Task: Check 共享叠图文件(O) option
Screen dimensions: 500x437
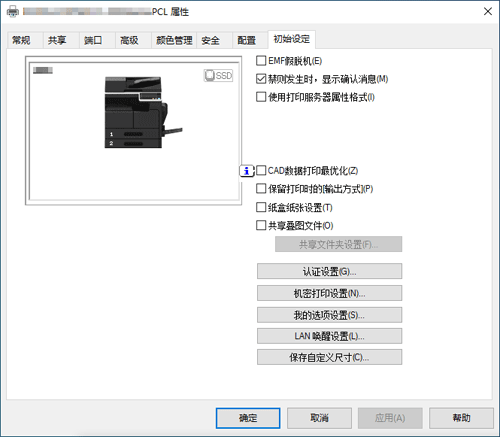Action: (x=261, y=225)
